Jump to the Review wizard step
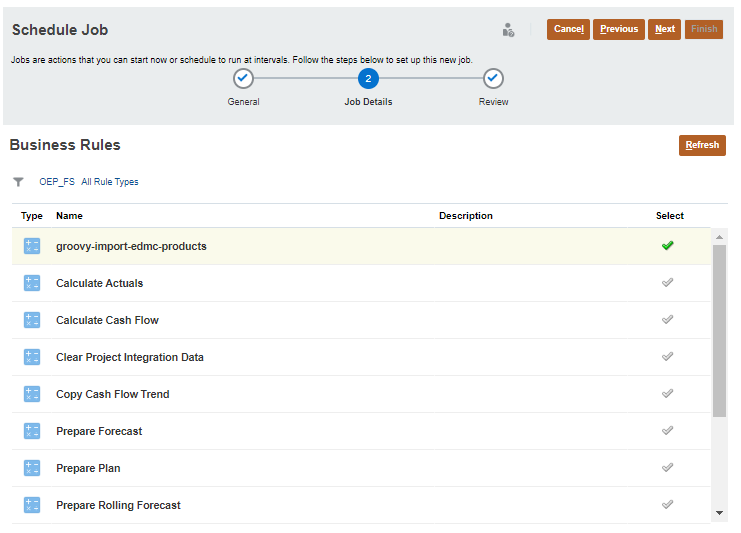Viewport: 741px width, 533px height. (493, 78)
